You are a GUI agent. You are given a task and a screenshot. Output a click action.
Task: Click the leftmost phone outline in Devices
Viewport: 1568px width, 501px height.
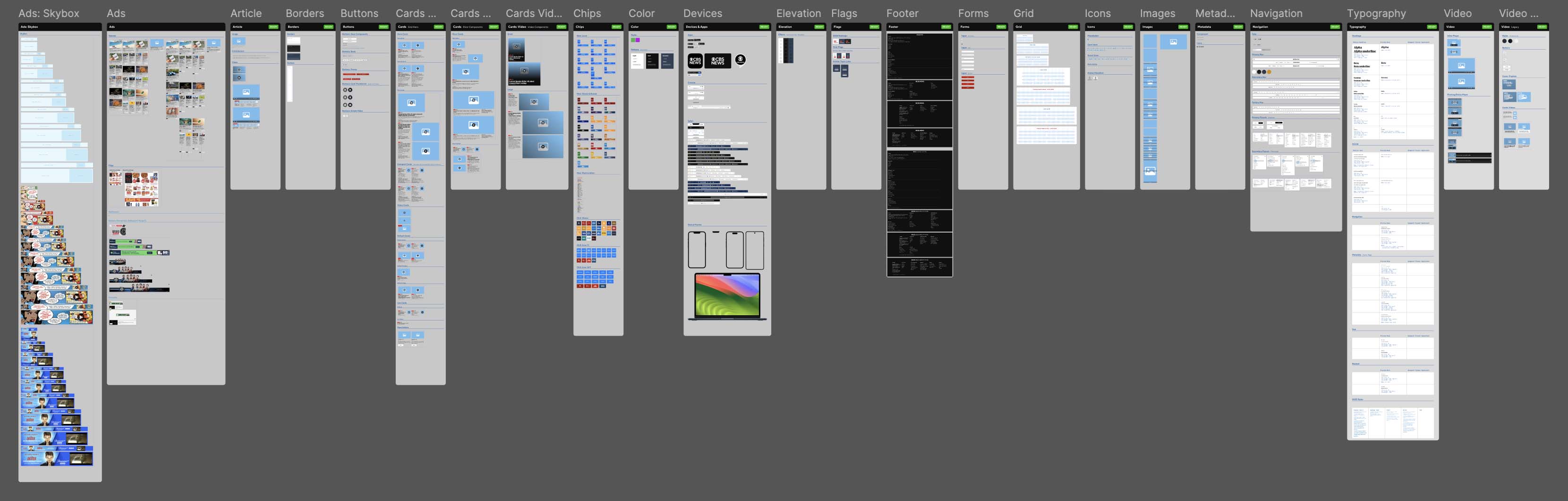pyautogui.click(x=696, y=250)
